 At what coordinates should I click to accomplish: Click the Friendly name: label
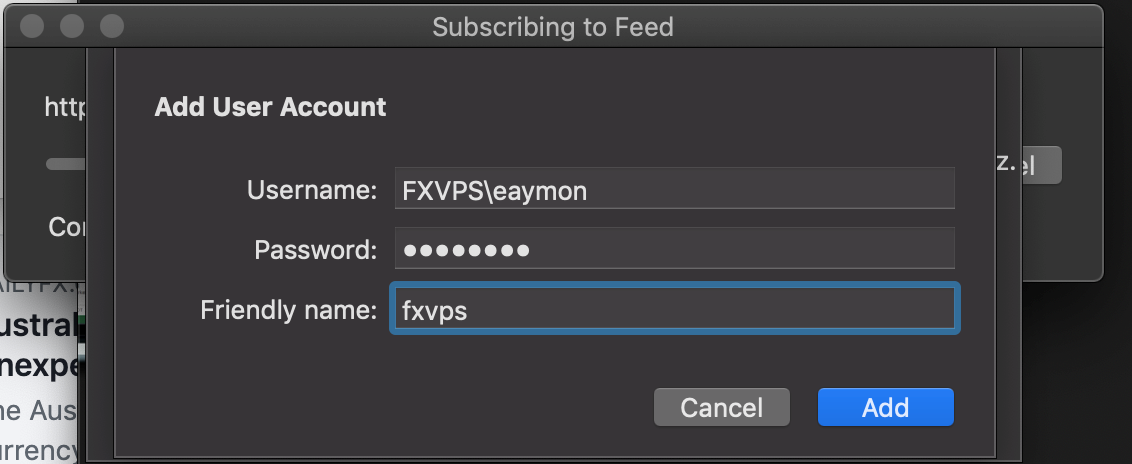[x=289, y=310]
